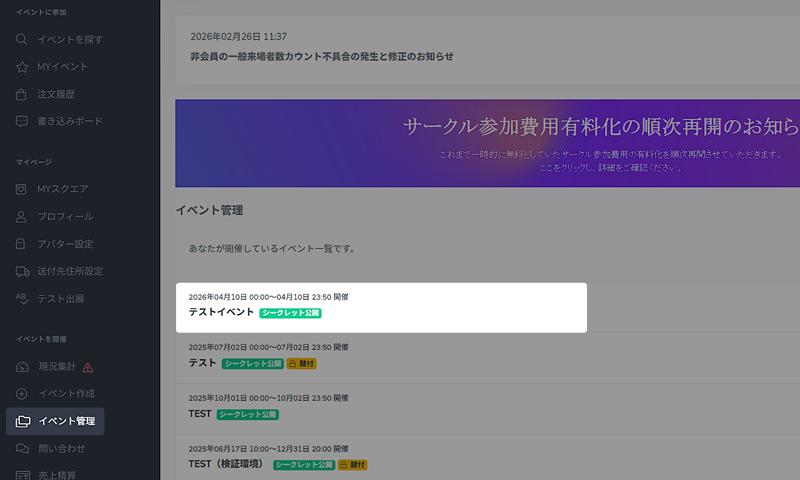
Task: Click the truck icon for 送付先住所設定
Action: (22, 271)
